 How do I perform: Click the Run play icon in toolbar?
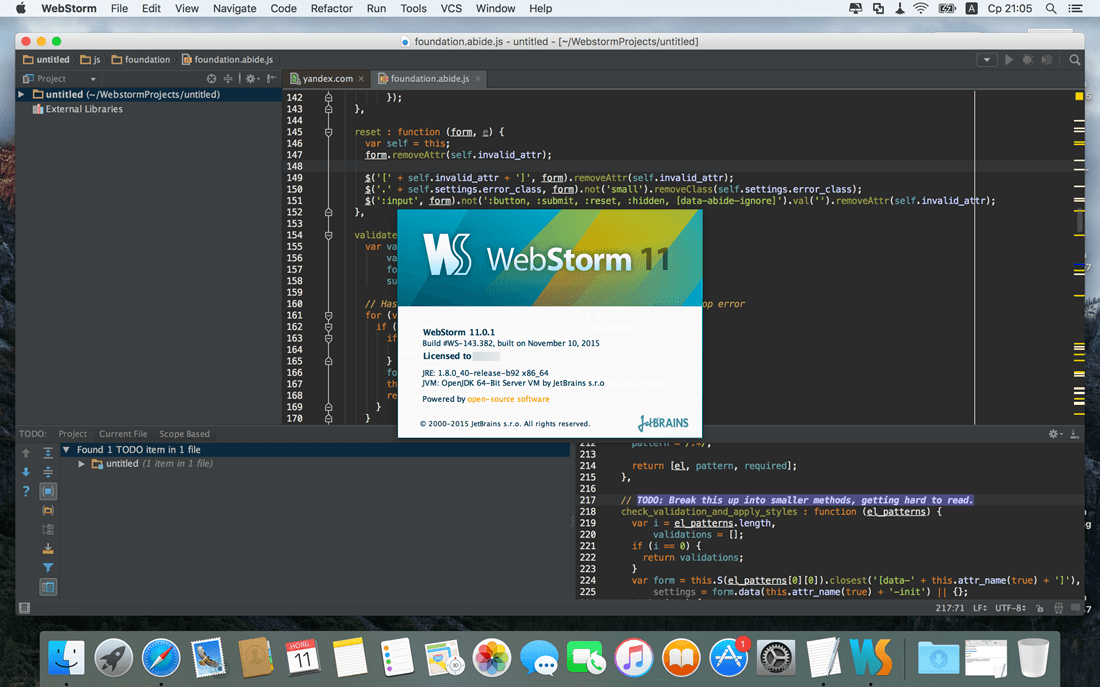coord(1008,60)
